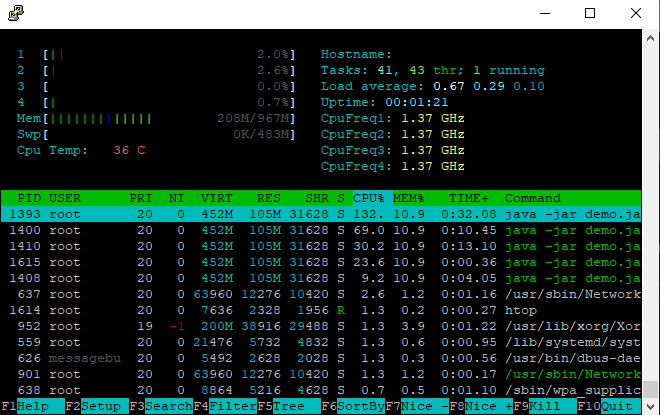Screen dimensions: 661x415
Task: Open F2 Setup in htop footer
Action: pos(97,406)
